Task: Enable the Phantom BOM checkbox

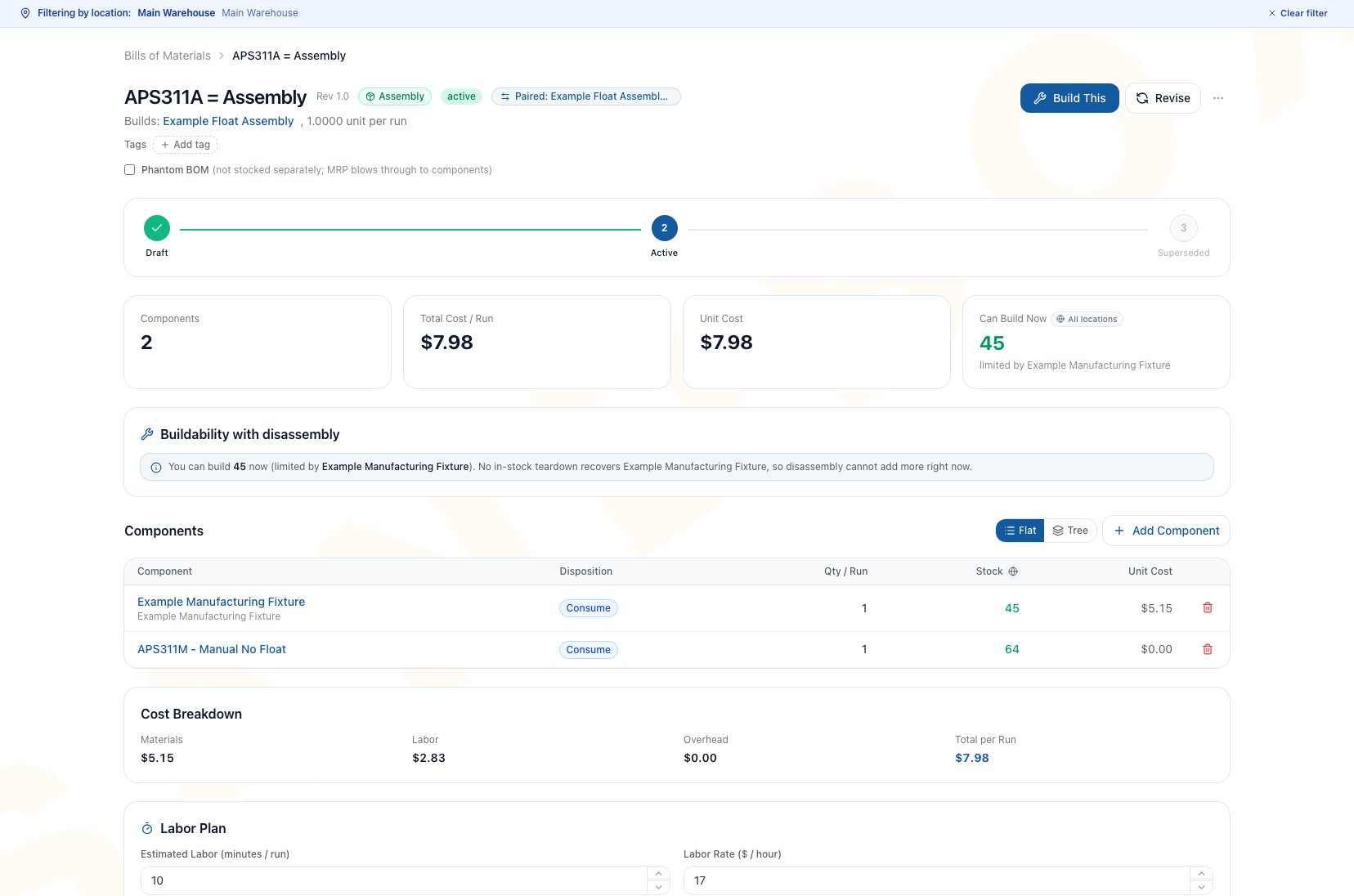Action: pos(129,170)
